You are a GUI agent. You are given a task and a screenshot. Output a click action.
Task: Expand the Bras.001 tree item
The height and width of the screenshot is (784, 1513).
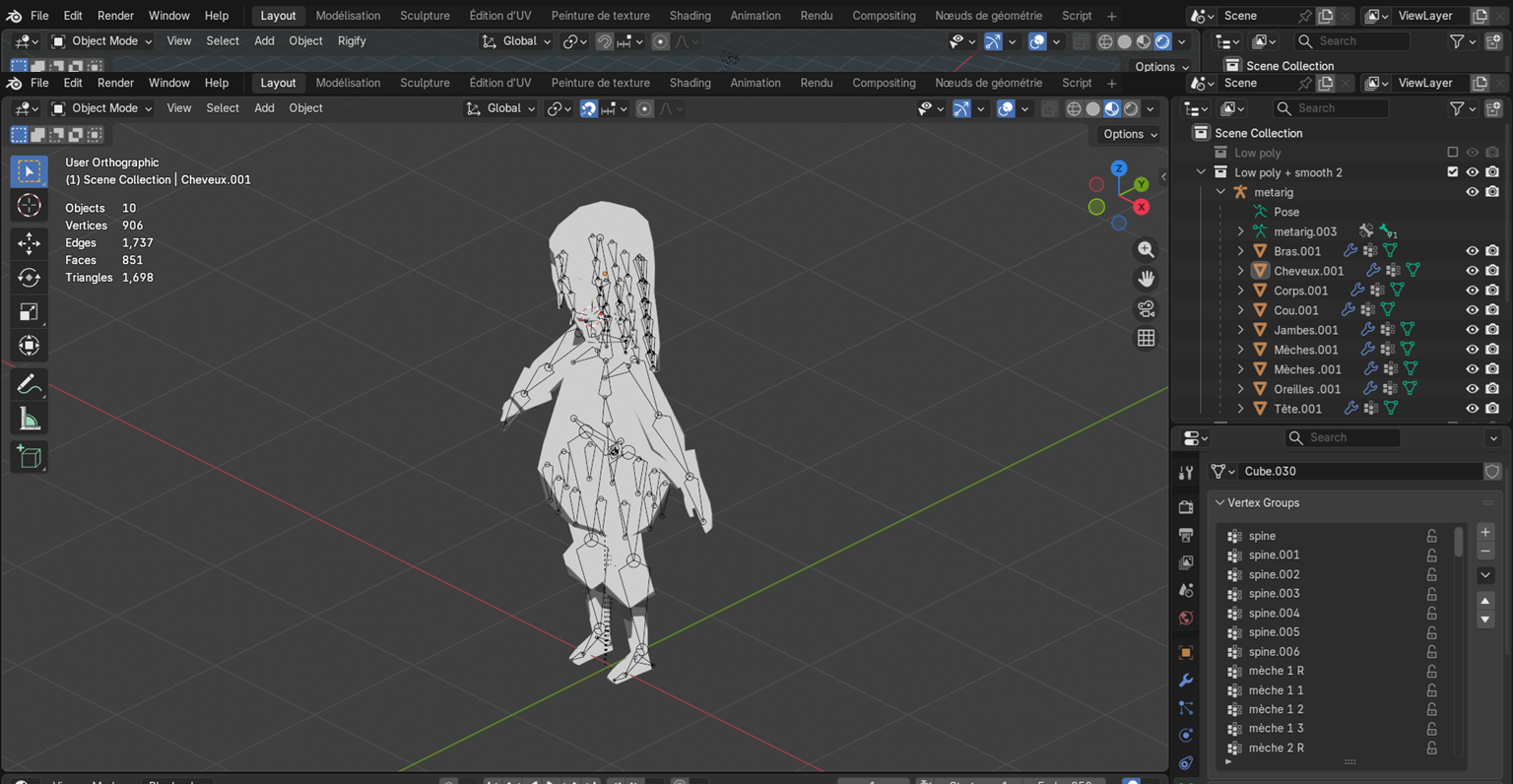click(1240, 251)
